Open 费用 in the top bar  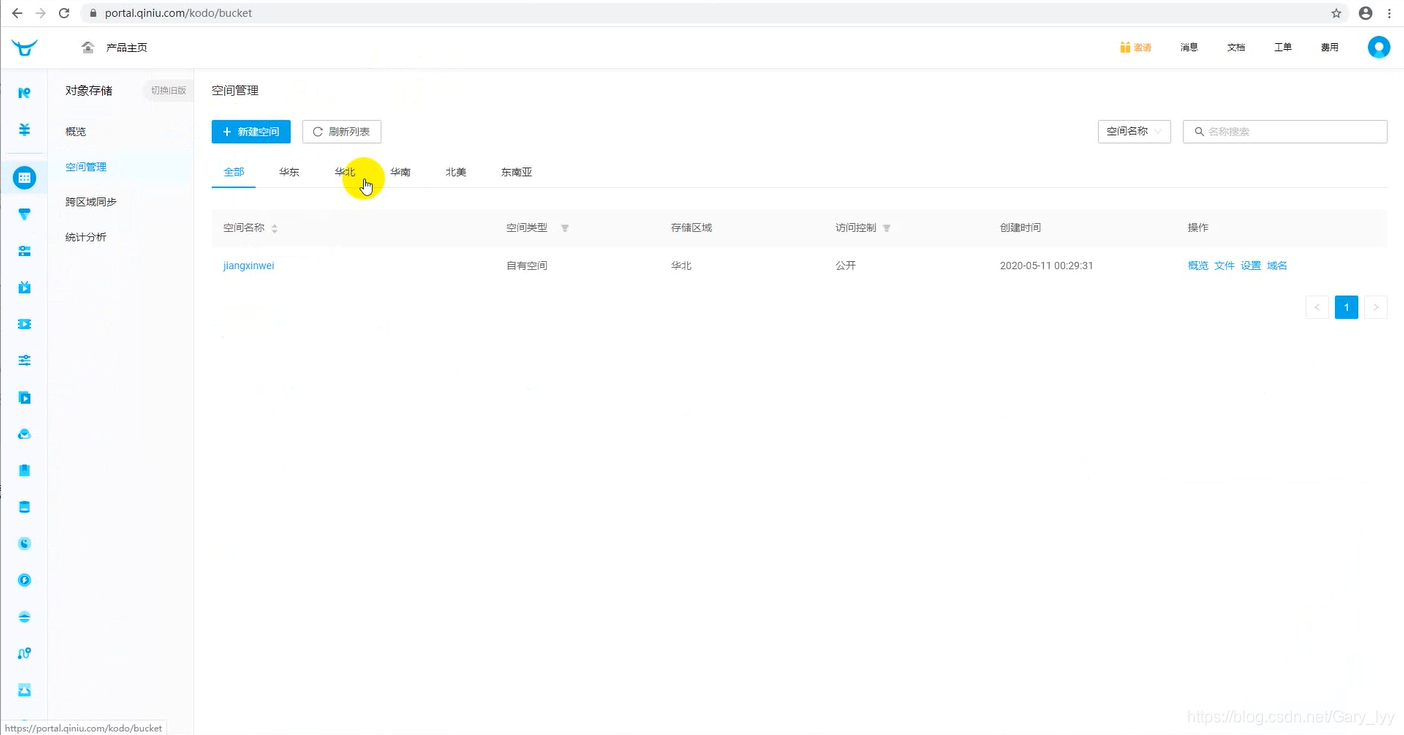click(x=1330, y=47)
